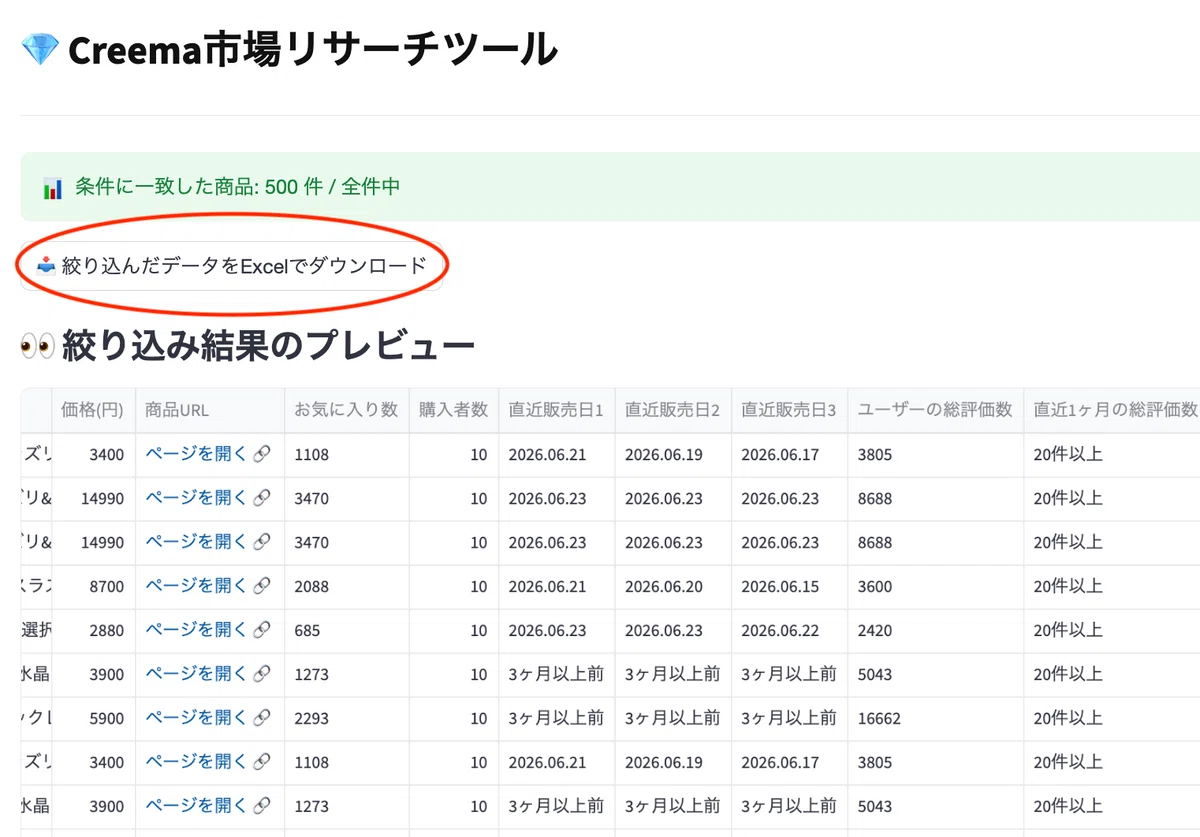Click the gem icon beside the Creema title

pos(40,49)
